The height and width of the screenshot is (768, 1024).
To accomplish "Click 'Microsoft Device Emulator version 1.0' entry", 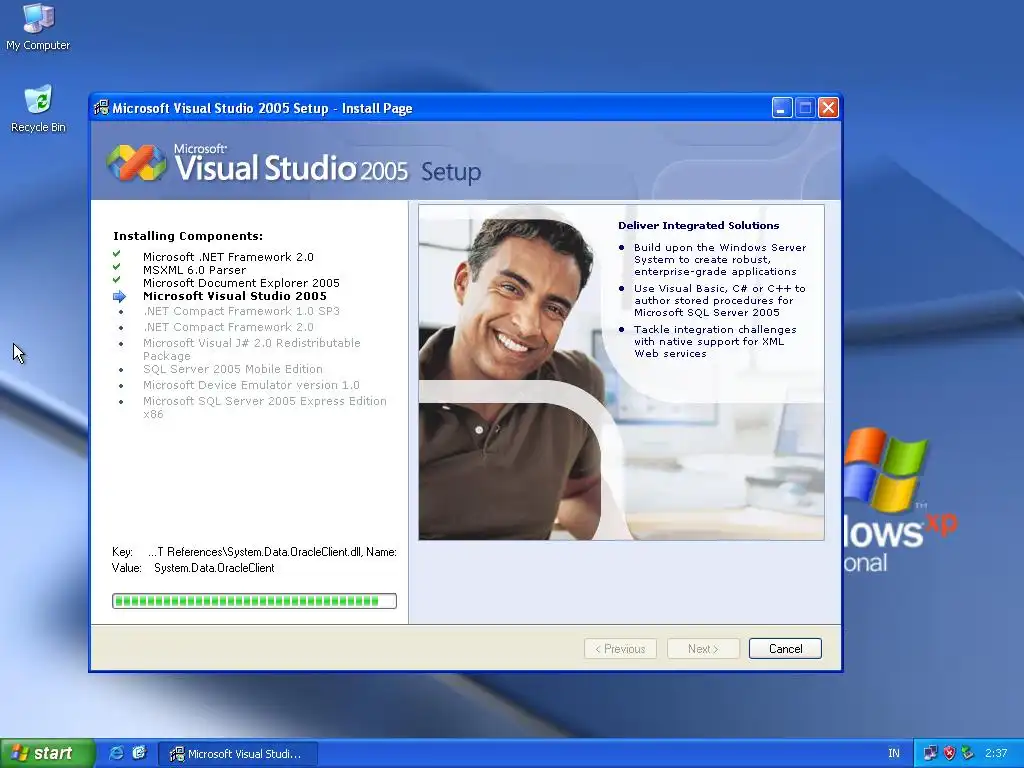I will (251, 385).
